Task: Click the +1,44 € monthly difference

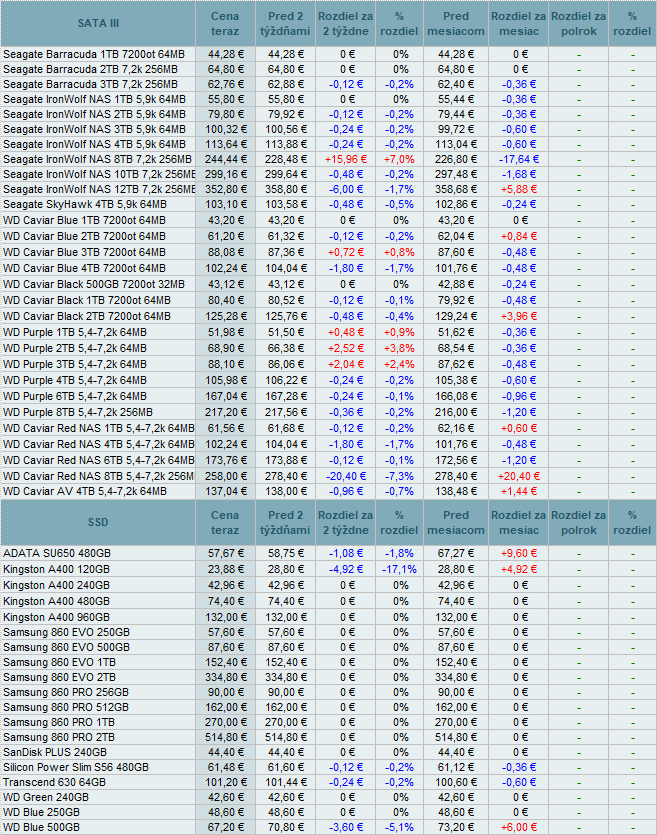Action: tap(519, 491)
